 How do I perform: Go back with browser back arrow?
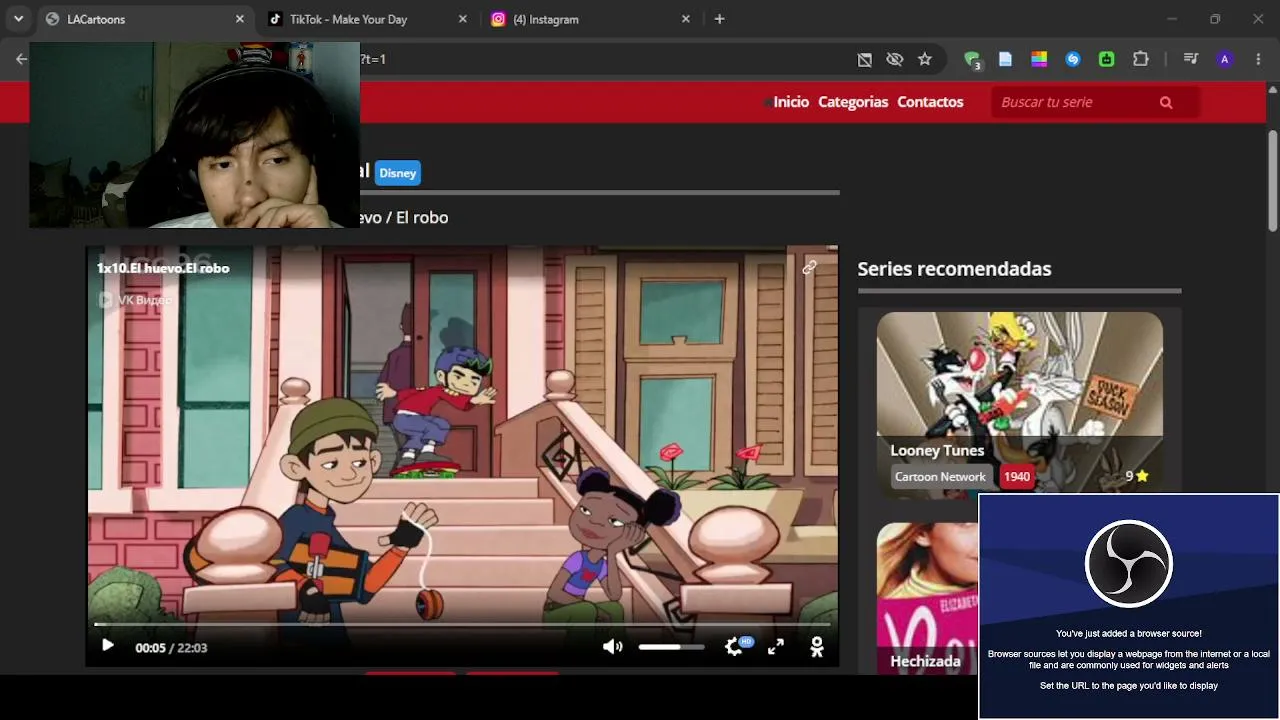20,59
